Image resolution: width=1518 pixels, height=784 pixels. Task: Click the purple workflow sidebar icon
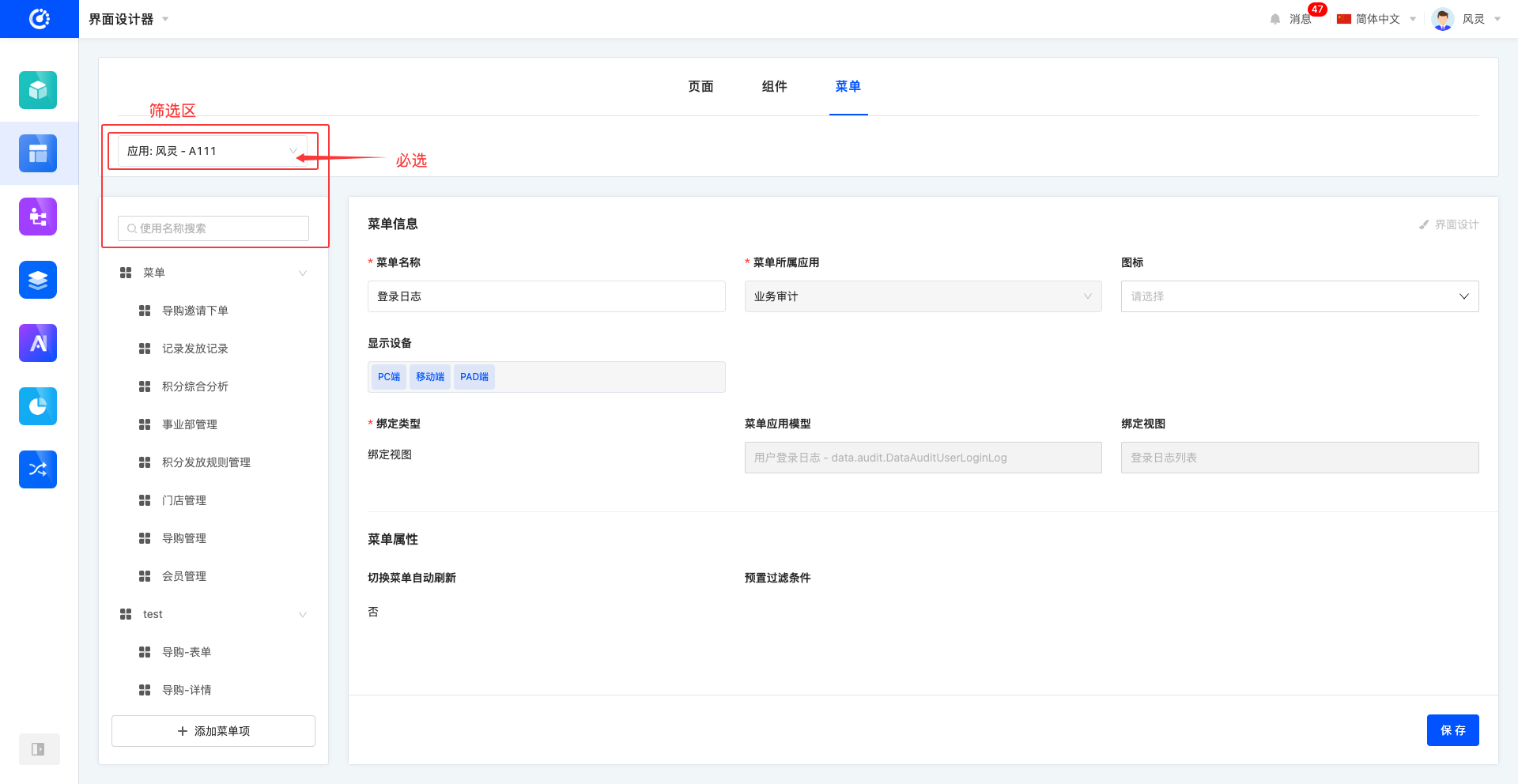pyautogui.click(x=38, y=217)
